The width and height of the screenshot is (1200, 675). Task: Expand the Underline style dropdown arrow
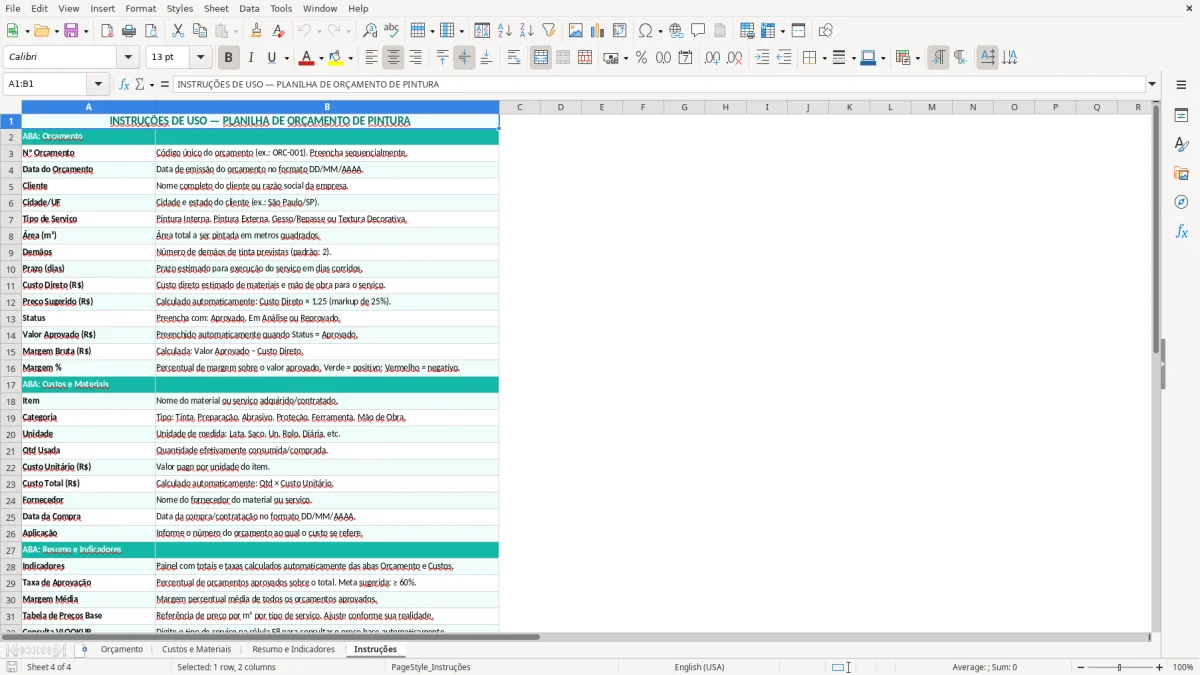point(286,58)
